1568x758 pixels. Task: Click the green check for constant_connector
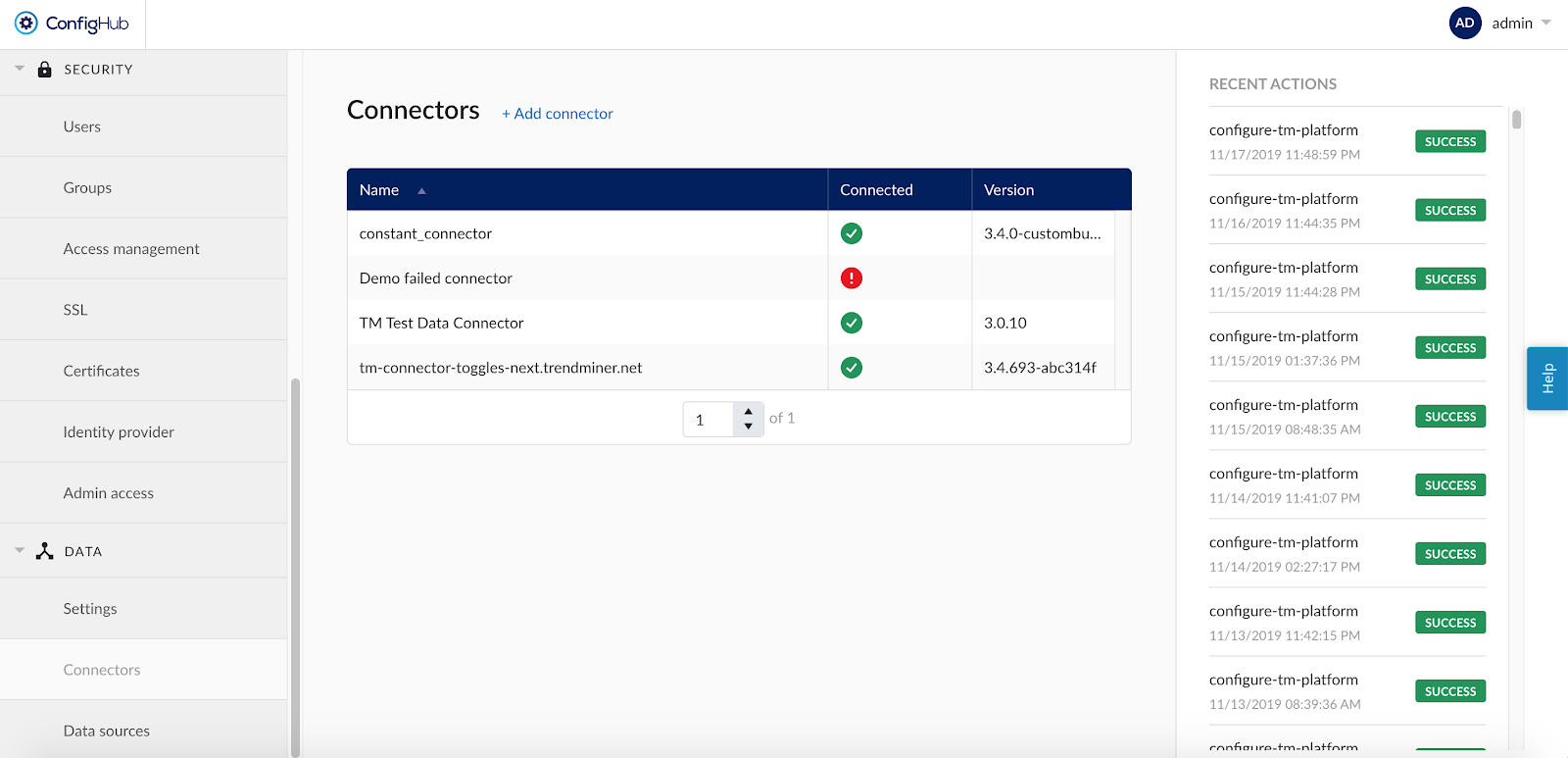(852, 233)
